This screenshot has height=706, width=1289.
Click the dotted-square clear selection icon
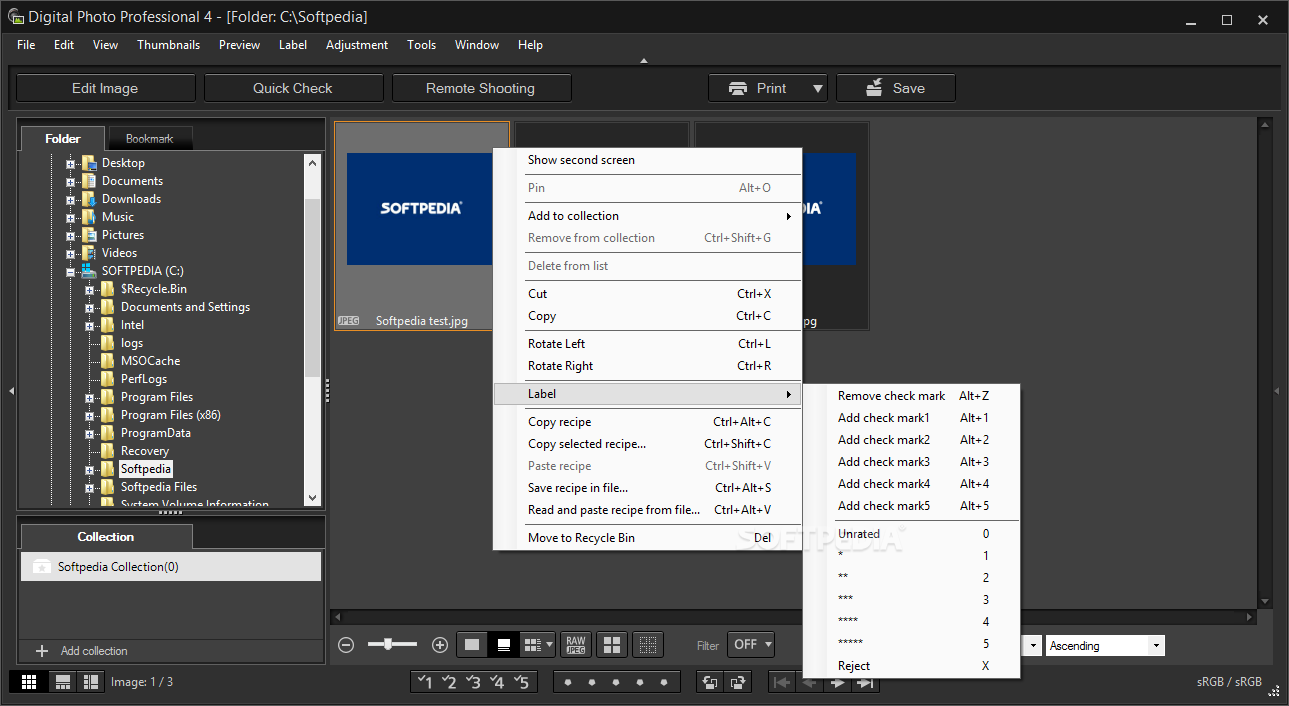648,645
